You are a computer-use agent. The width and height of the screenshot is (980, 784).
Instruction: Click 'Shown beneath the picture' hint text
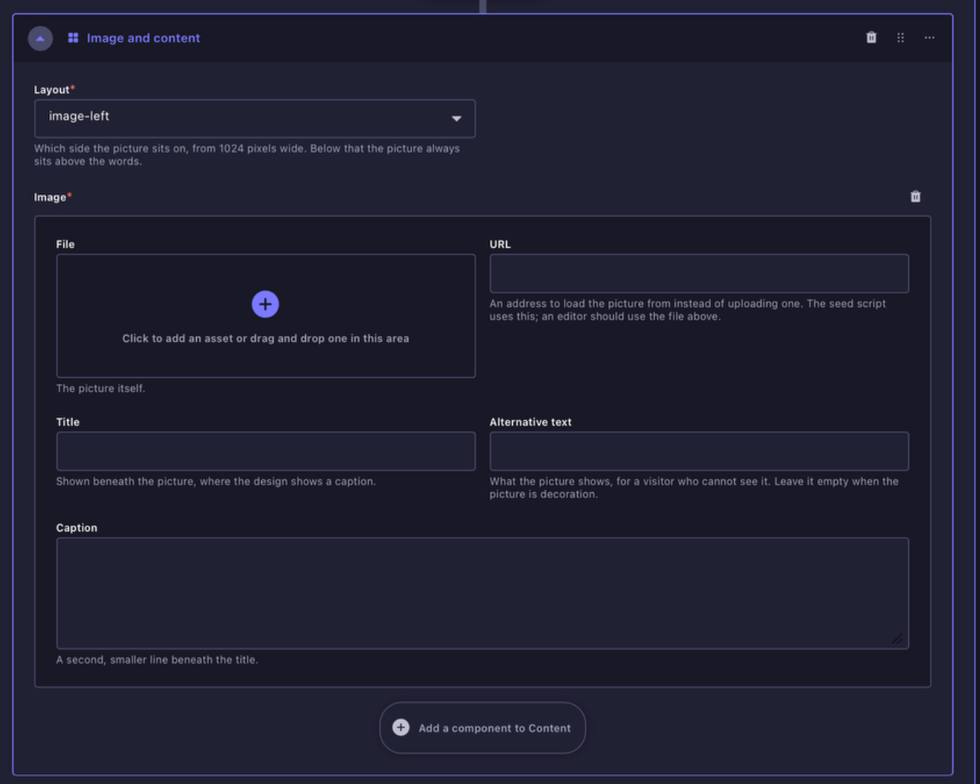[216, 481]
